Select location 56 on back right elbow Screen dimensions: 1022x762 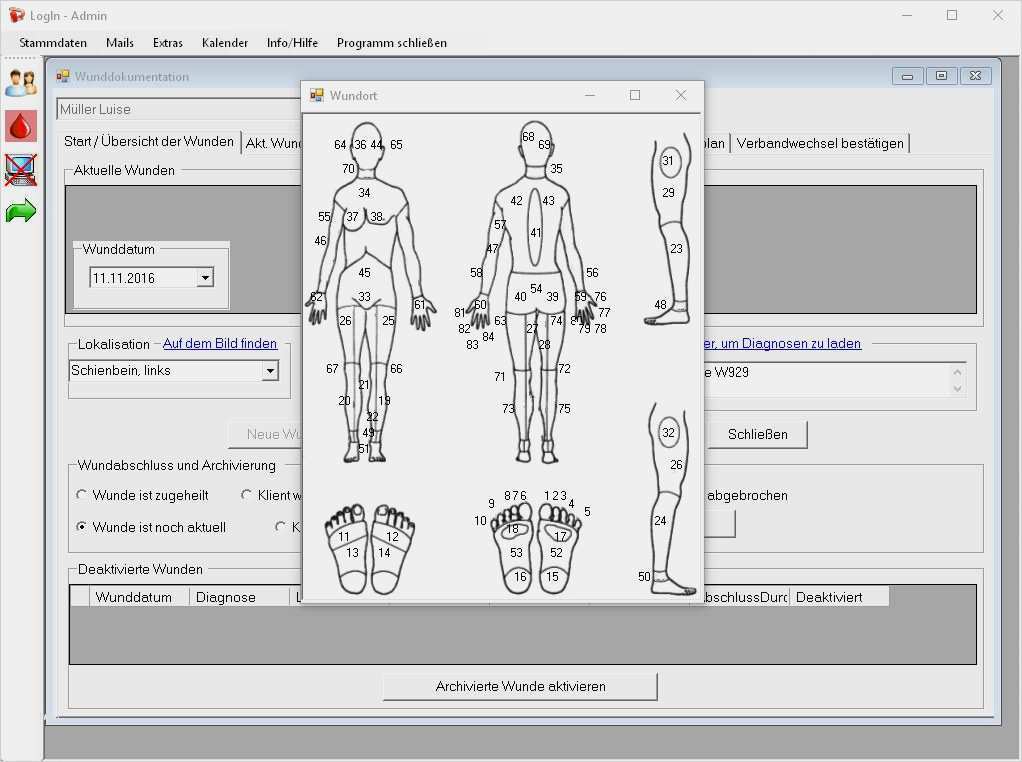(592, 272)
